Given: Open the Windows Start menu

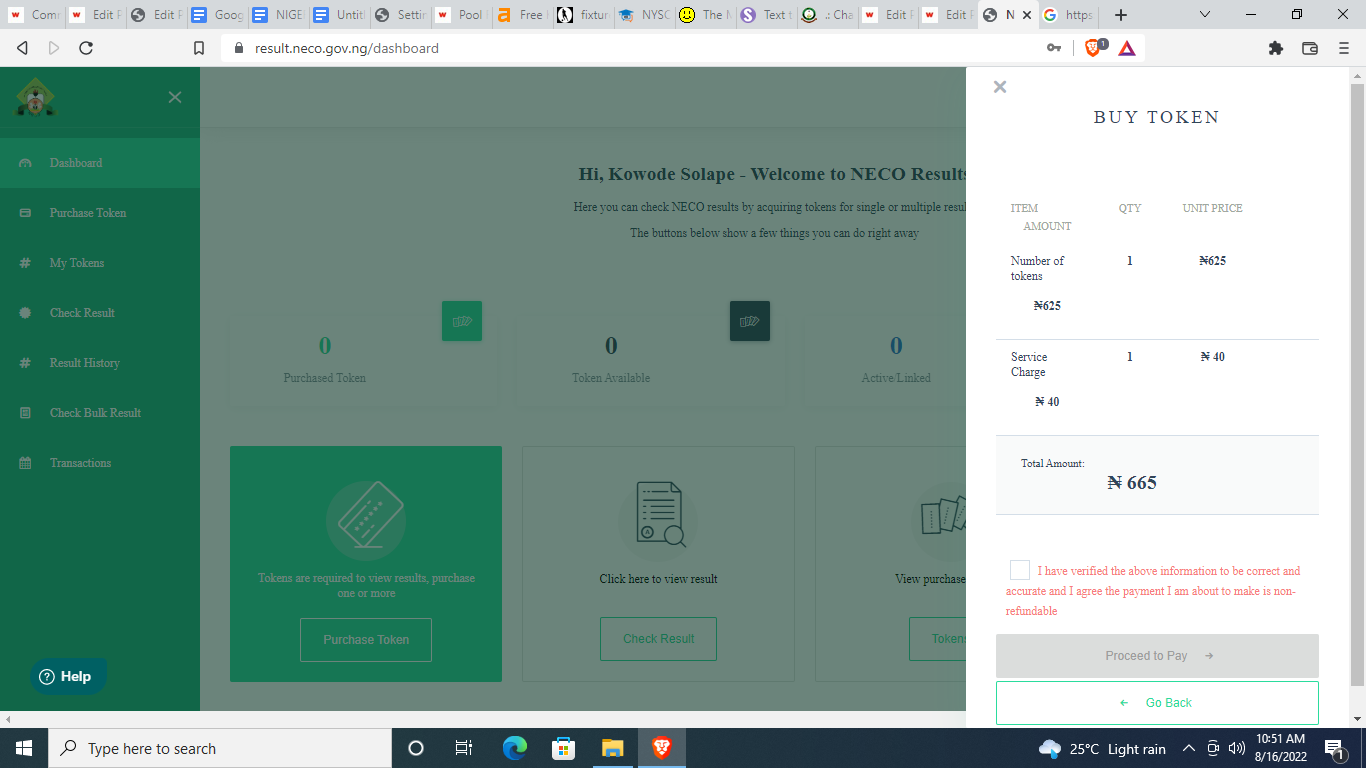Looking at the screenshot, I should (x=23, y=748).
